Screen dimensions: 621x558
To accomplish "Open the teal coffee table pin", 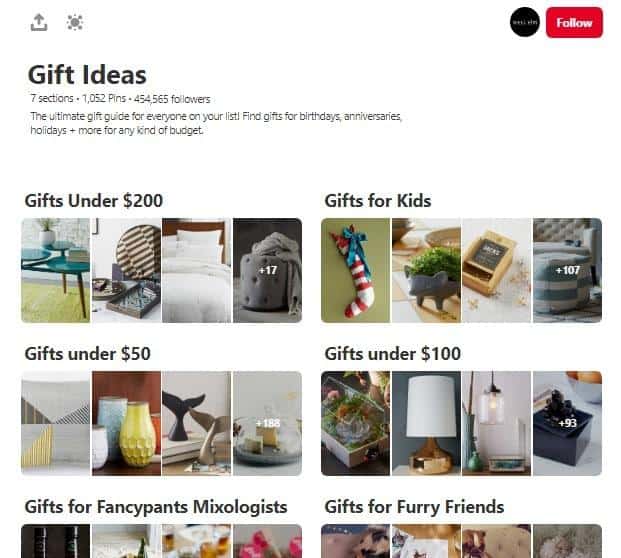I will [x=55, y=270].
